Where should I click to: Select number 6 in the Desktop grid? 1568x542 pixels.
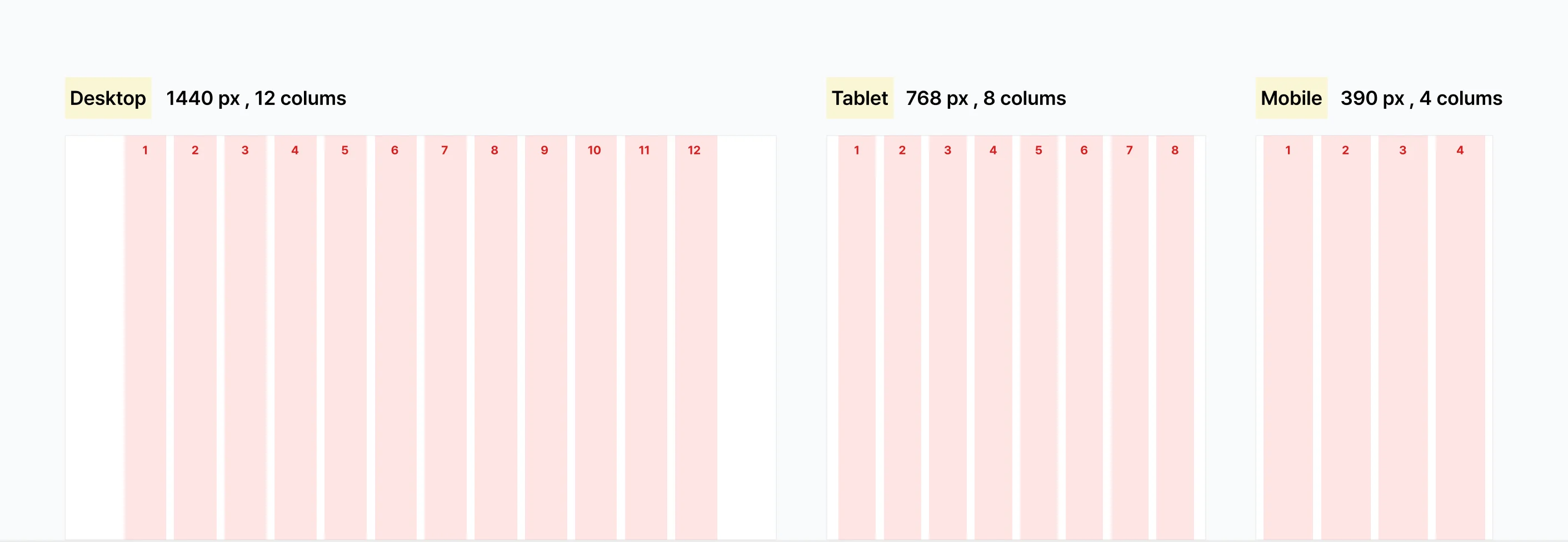[395, 150]
